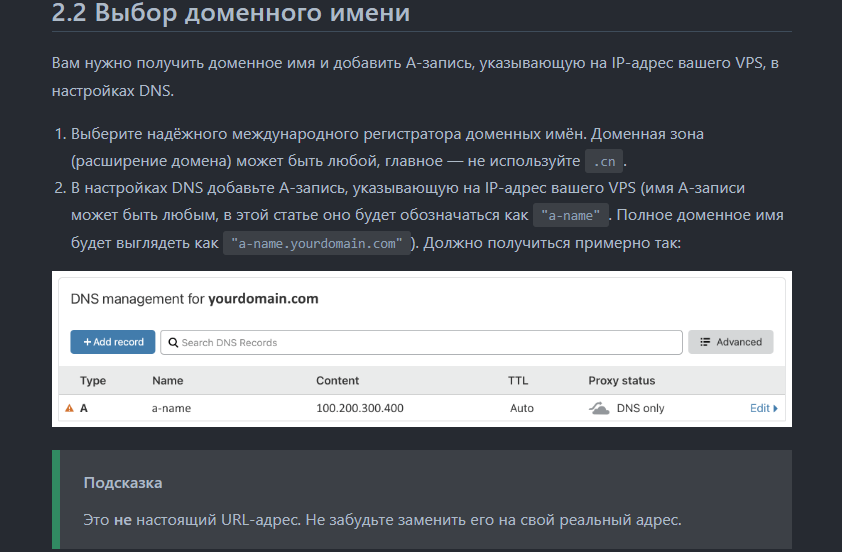Select the Type column header

pyautogui.click(x=93, y=381)
